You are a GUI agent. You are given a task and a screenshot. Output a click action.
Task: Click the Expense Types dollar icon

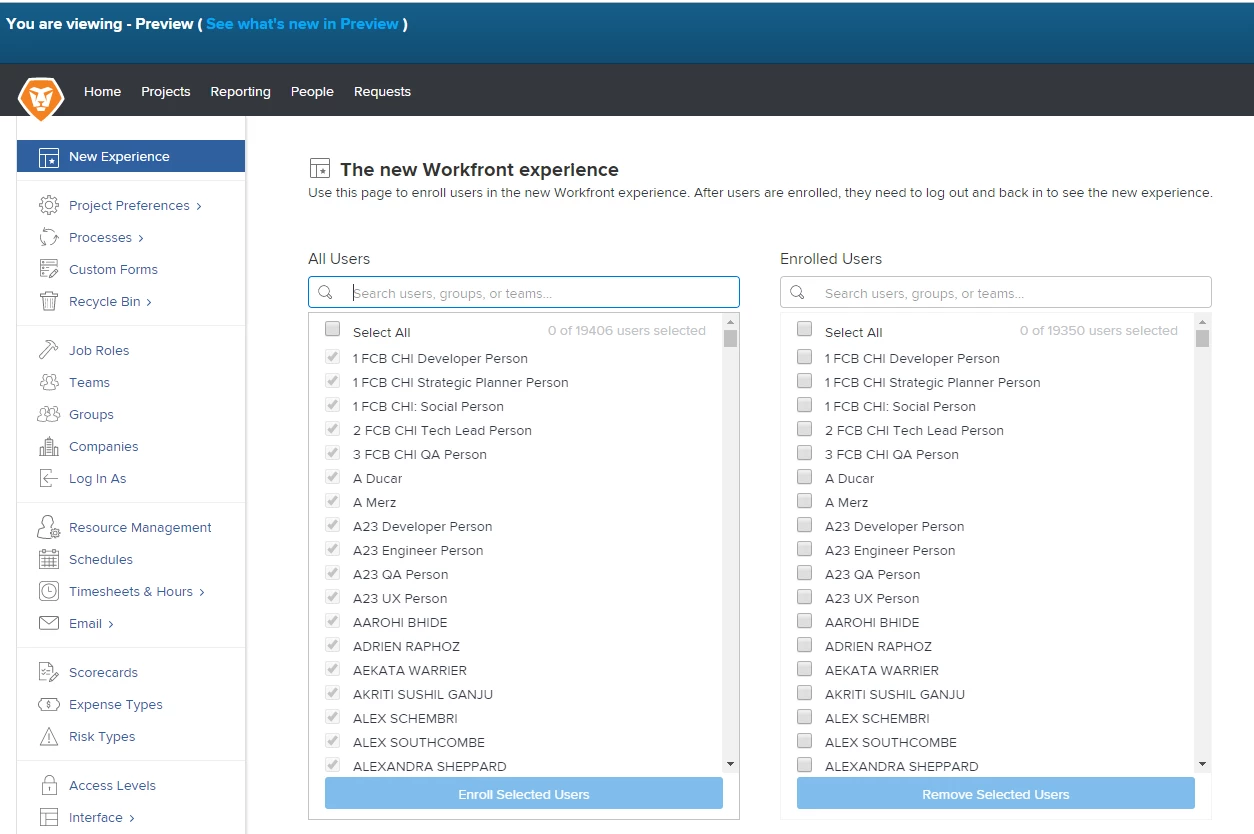48,704
